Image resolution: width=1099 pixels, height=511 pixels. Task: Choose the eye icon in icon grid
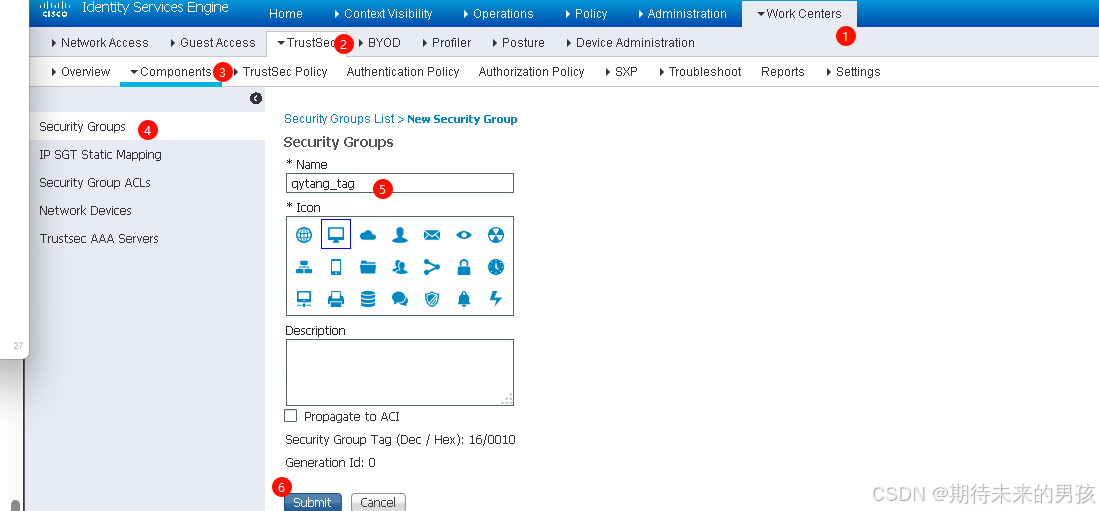[x=464, y=235]
